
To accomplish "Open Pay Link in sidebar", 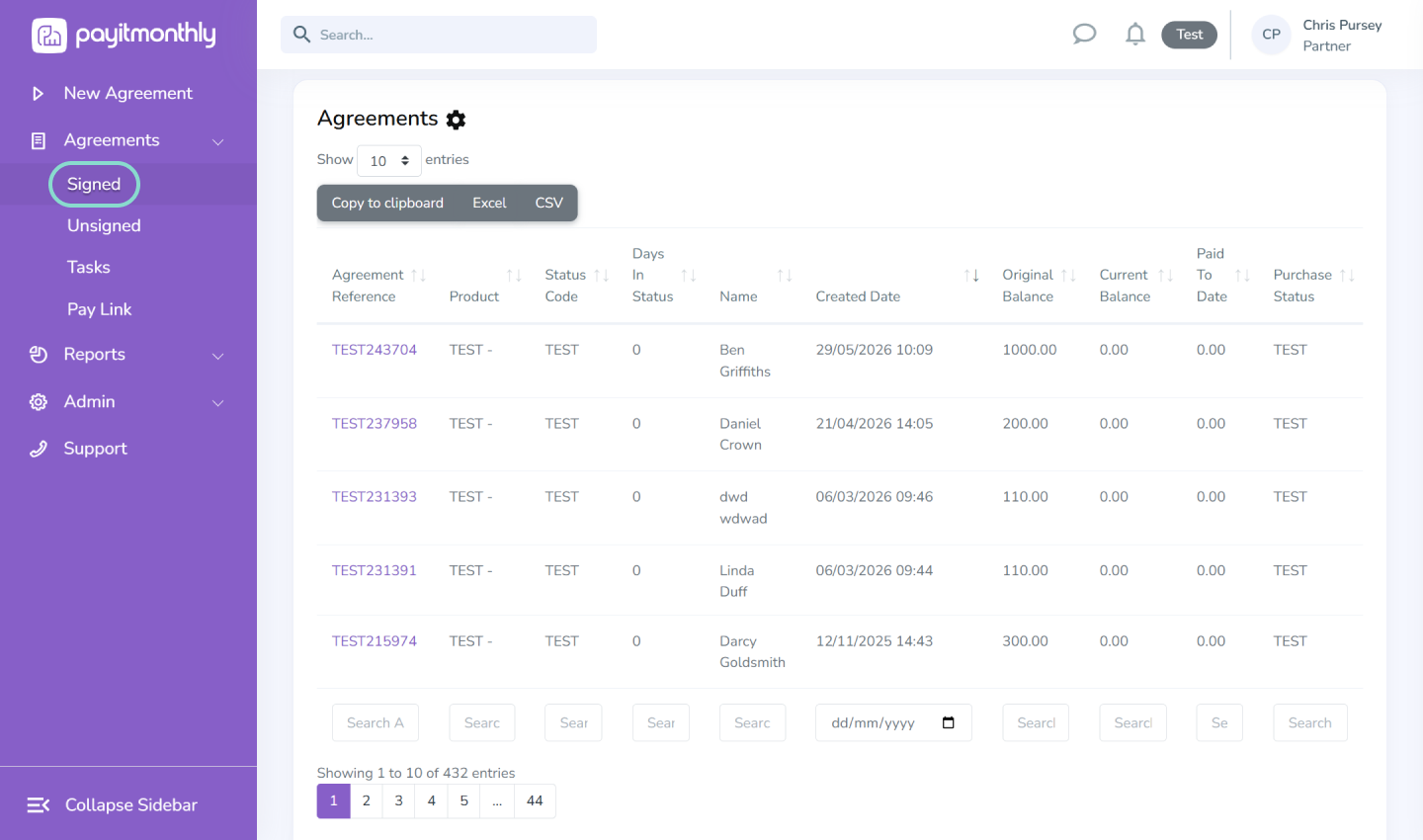I will pos(99,309).
